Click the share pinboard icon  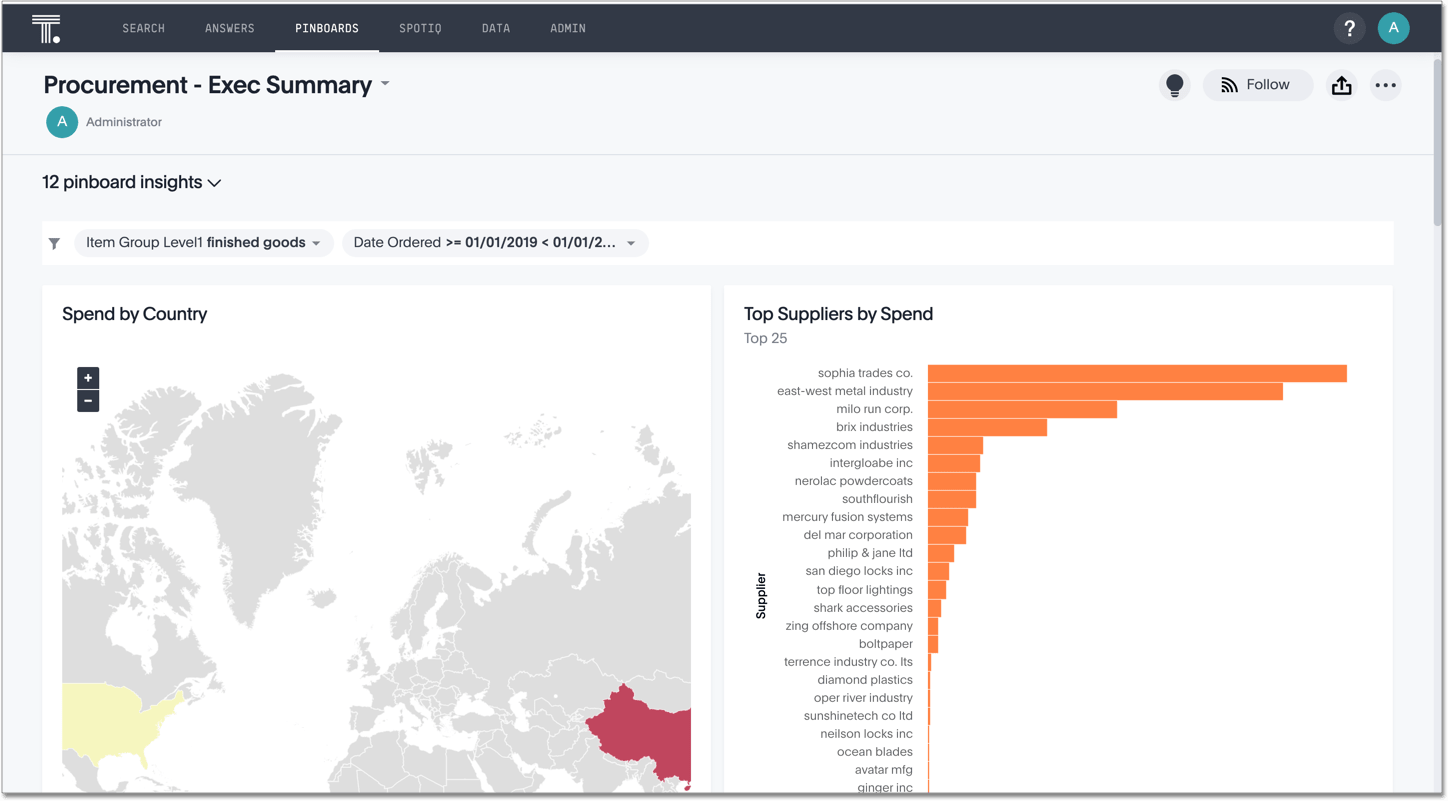pyautogui.click(x=1342, y=85)
